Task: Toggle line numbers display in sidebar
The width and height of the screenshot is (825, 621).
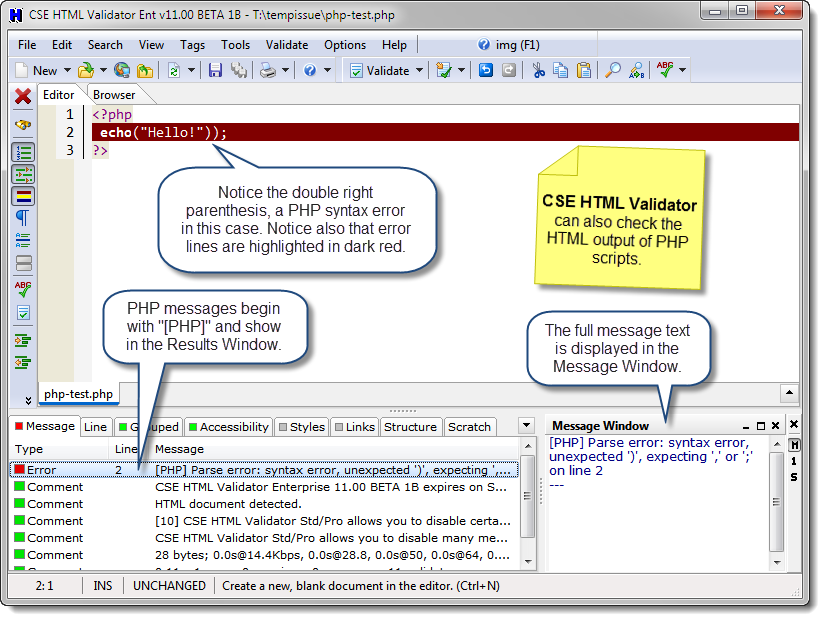Action: click(x=23, y=153)
